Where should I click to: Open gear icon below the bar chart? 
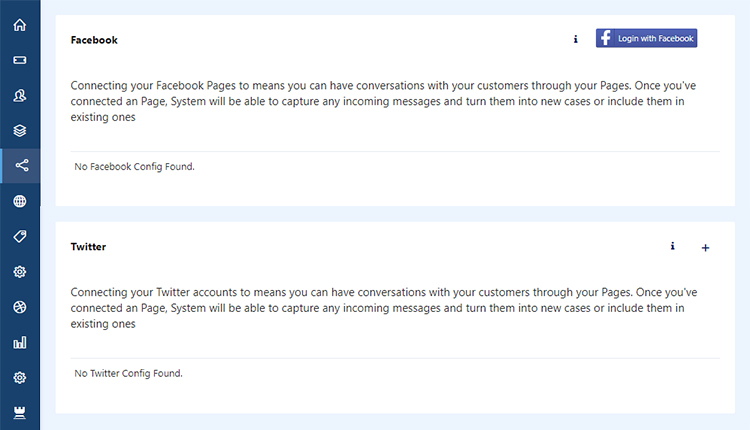[x=20, y=378]
